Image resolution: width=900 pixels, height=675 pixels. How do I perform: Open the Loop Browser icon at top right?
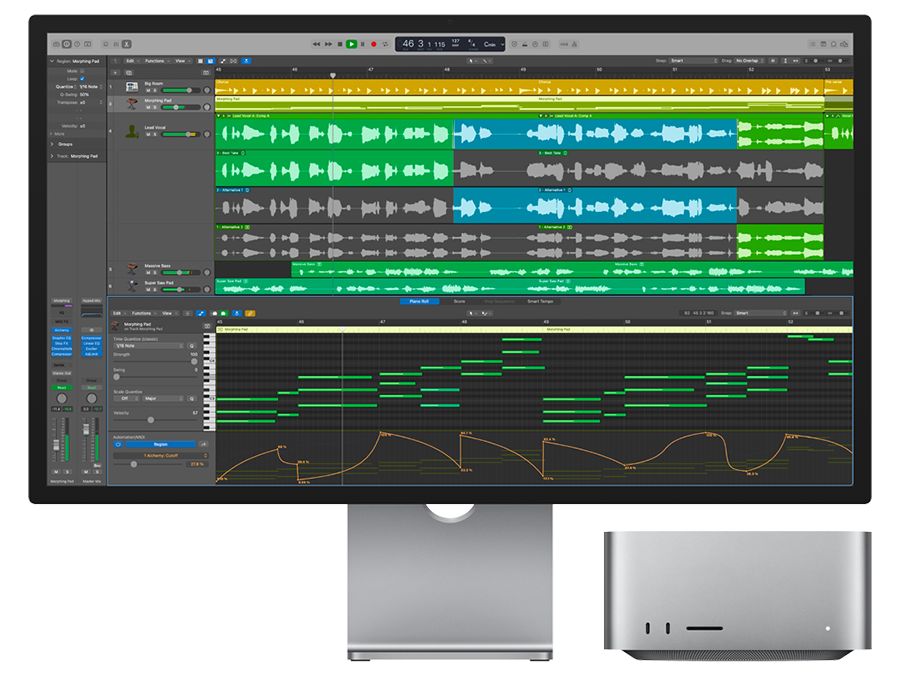click(x=833, y=44)
